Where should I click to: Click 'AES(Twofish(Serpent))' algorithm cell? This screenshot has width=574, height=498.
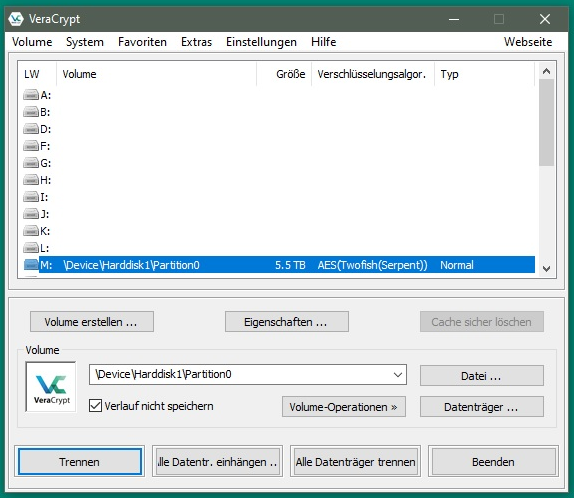click(372, 265)
